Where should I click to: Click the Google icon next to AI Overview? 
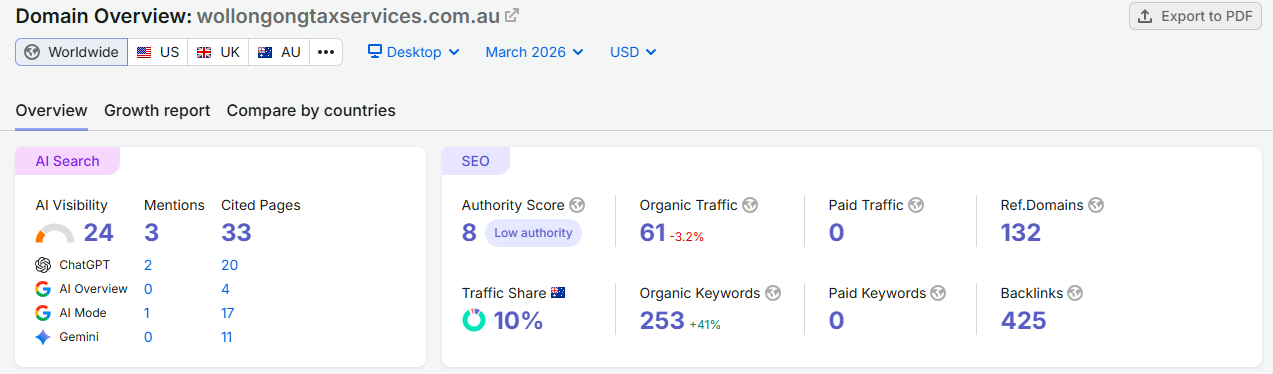(43, 289)
